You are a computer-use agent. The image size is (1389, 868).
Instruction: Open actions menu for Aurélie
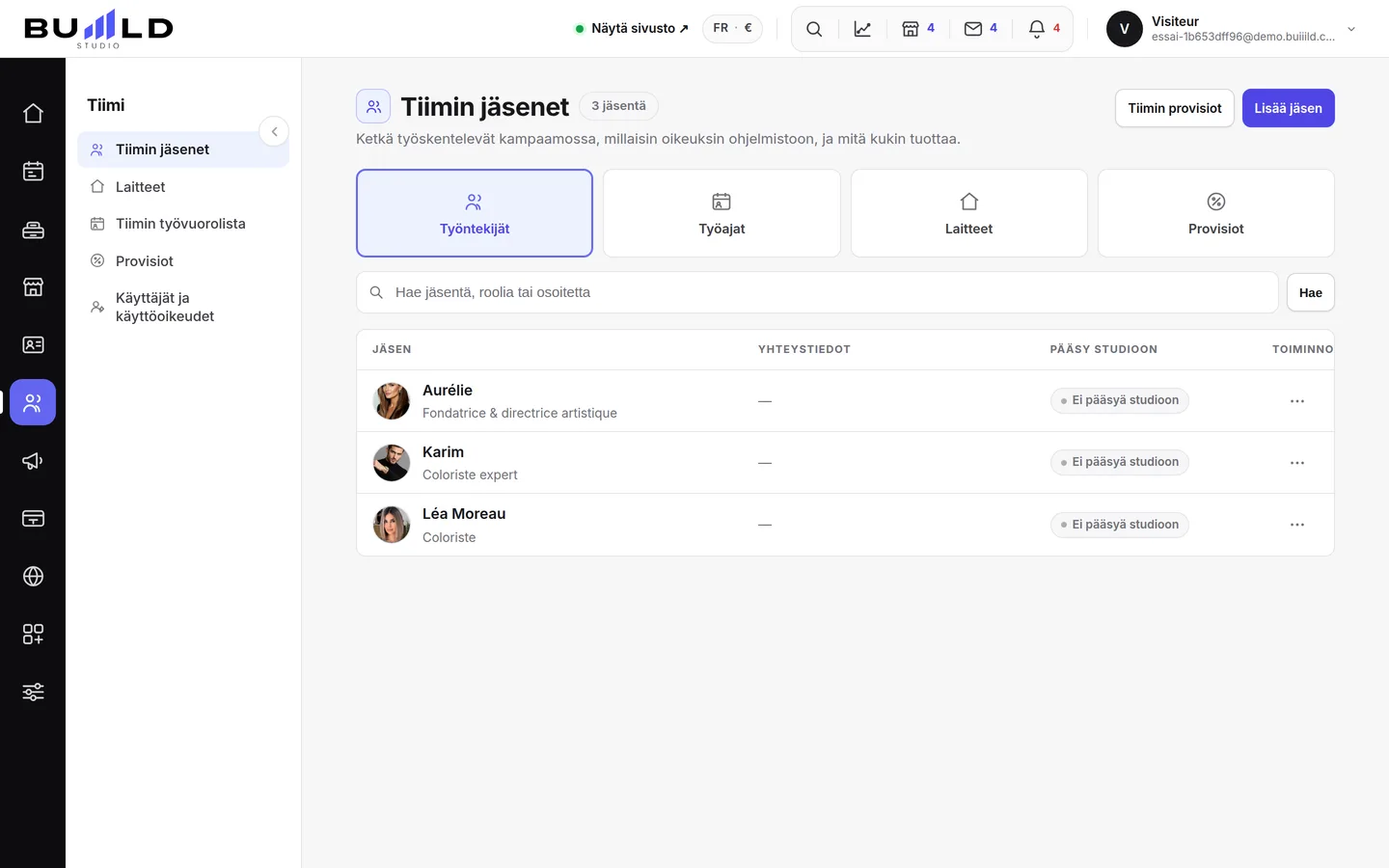click(1297, 401)
